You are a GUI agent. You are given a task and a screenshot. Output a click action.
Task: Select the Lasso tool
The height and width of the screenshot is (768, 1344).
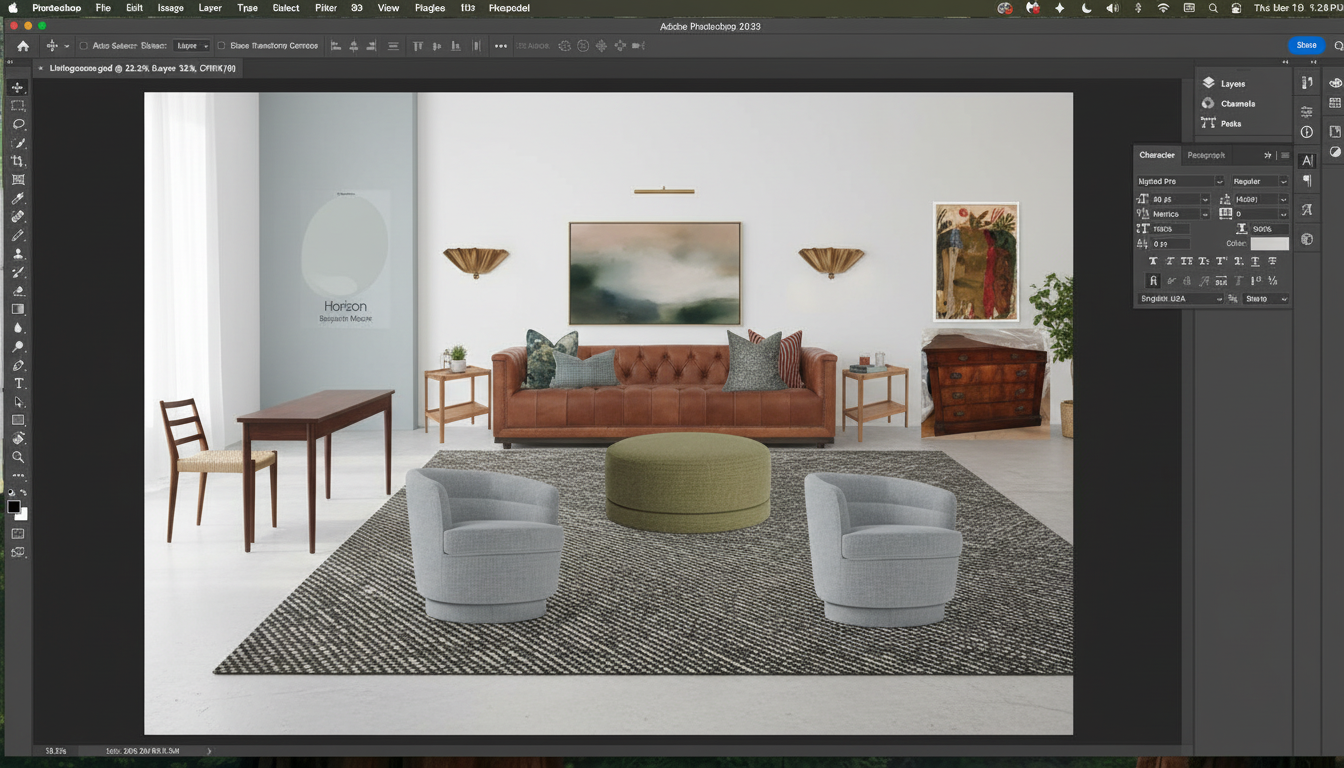point(18,124)
